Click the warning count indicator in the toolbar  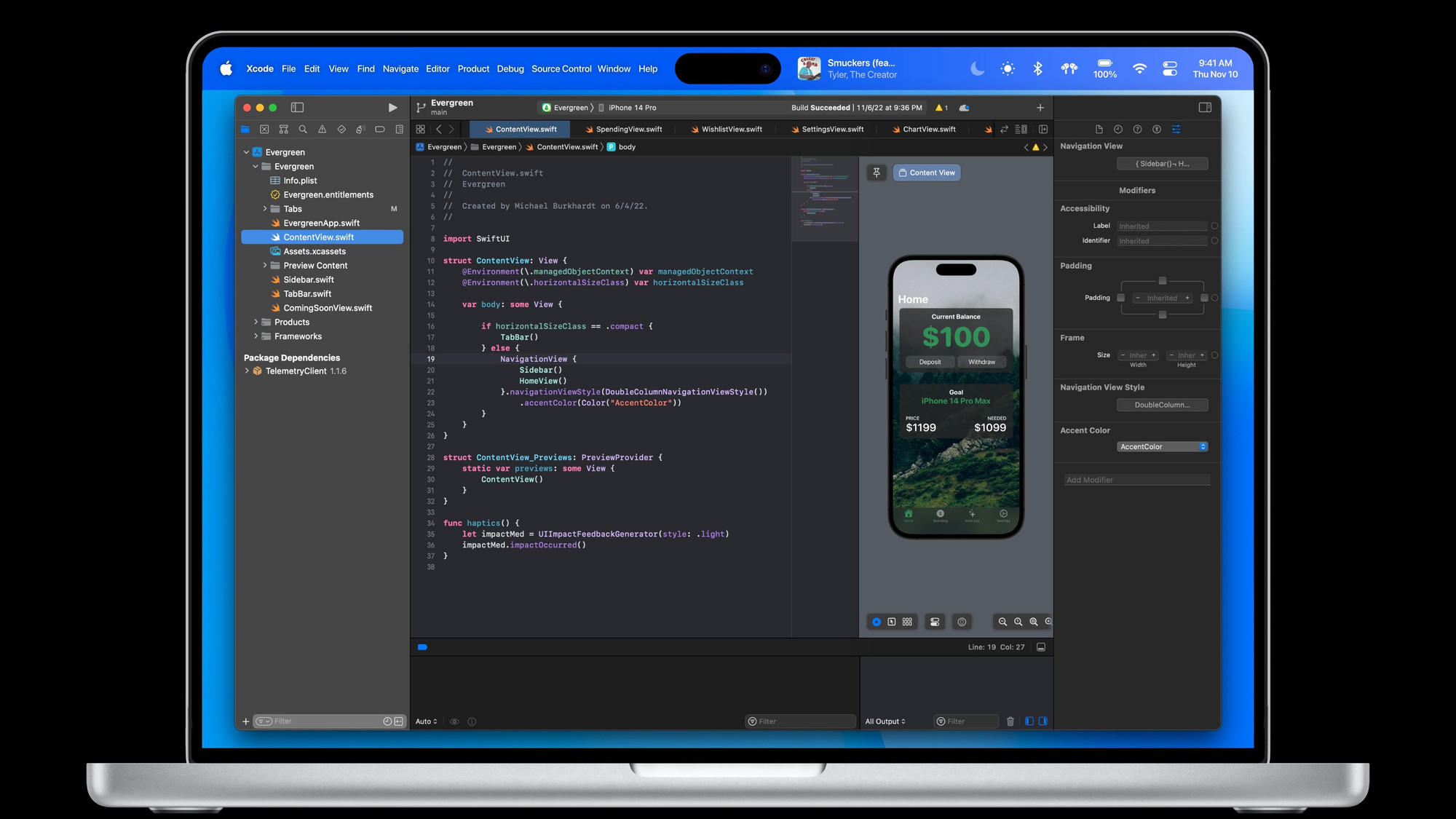(x=941, y=108)
